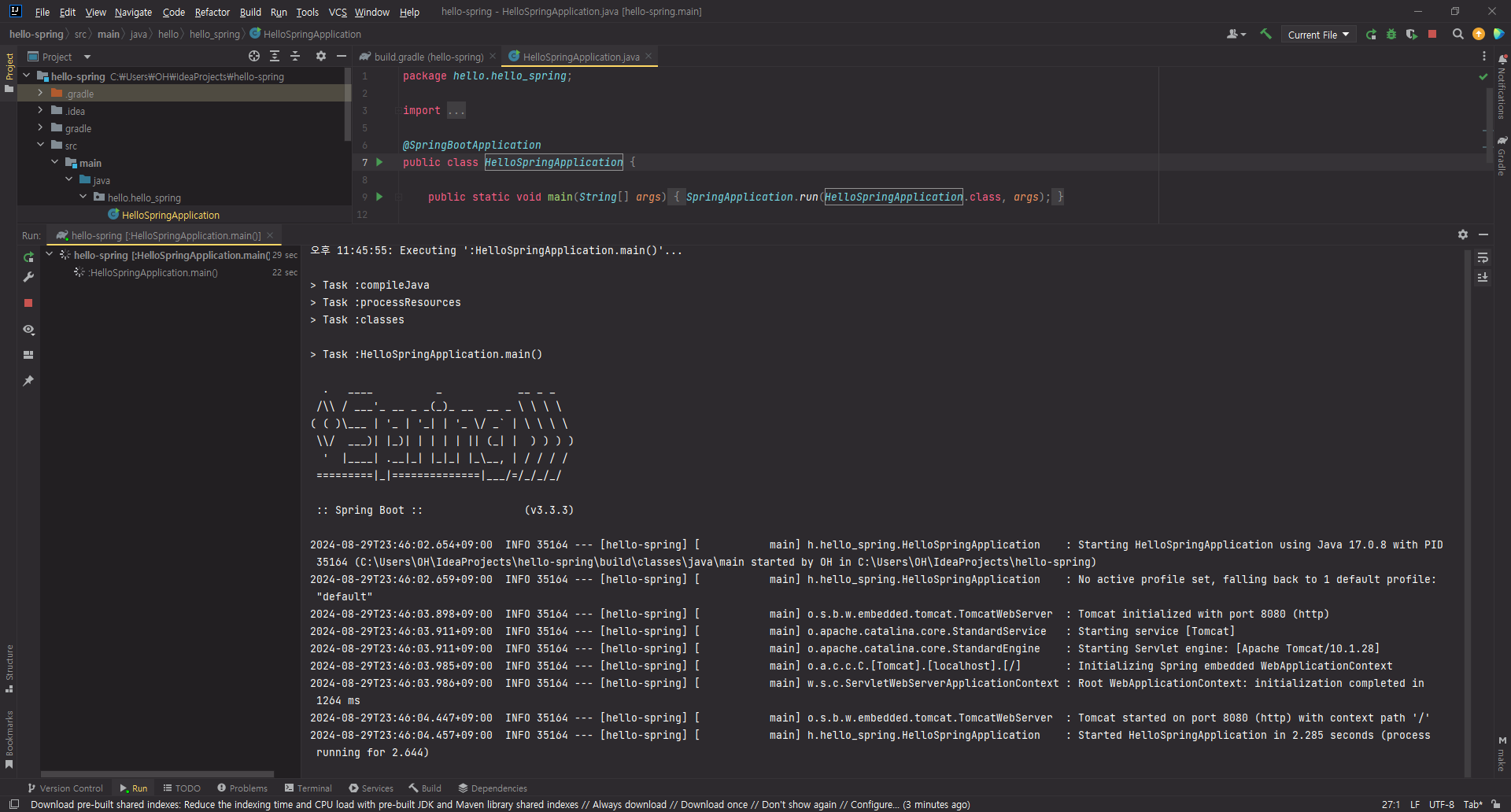The width and height of the screenshot is (1511, 812).
Task: Restore layout icon in Run panel sidebar
Action: coord(28,355)
